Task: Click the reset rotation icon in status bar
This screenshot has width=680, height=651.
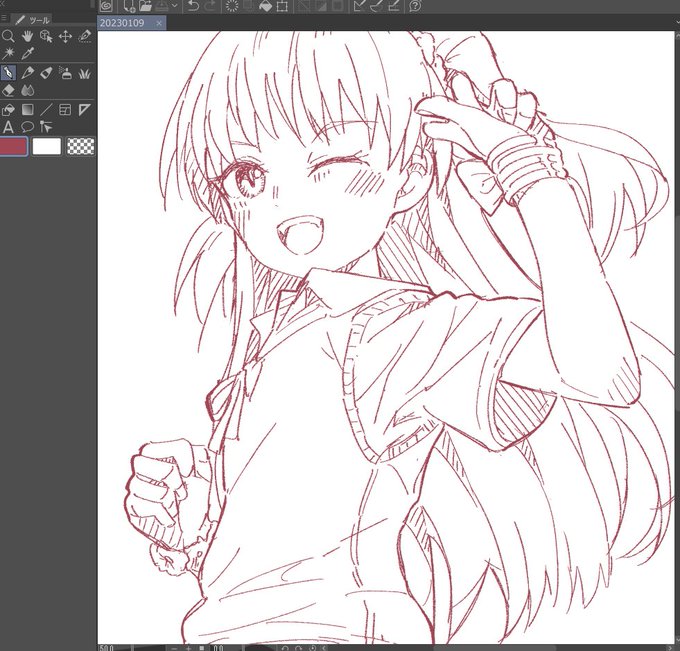Action: click(313, 648)
